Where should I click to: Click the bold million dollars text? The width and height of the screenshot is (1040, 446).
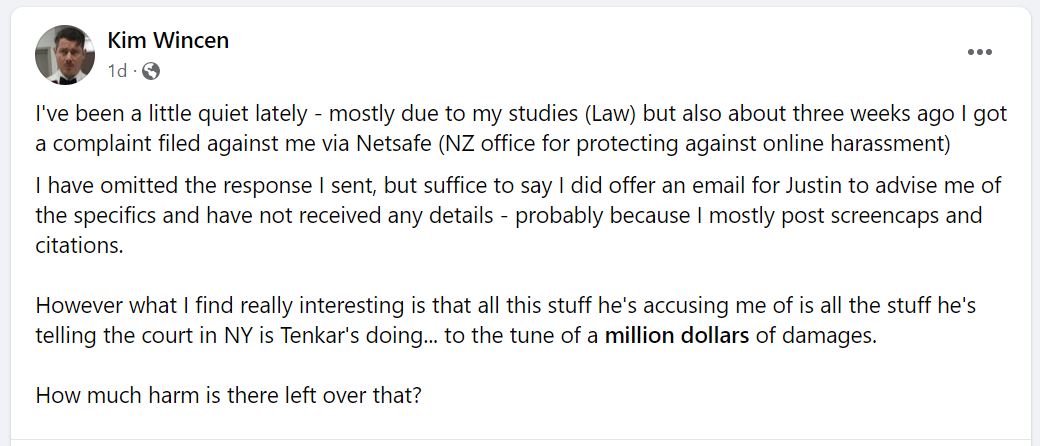pyautogui.click(x=677, y=336)
